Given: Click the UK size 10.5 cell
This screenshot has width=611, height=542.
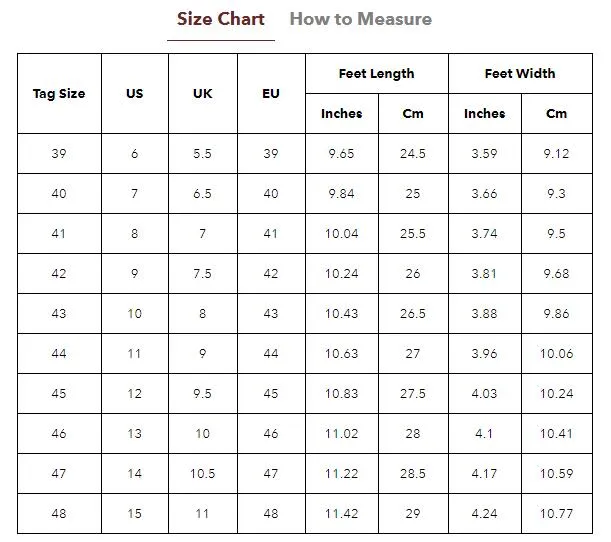Looking at the screenshot, I should coord(203,473).
